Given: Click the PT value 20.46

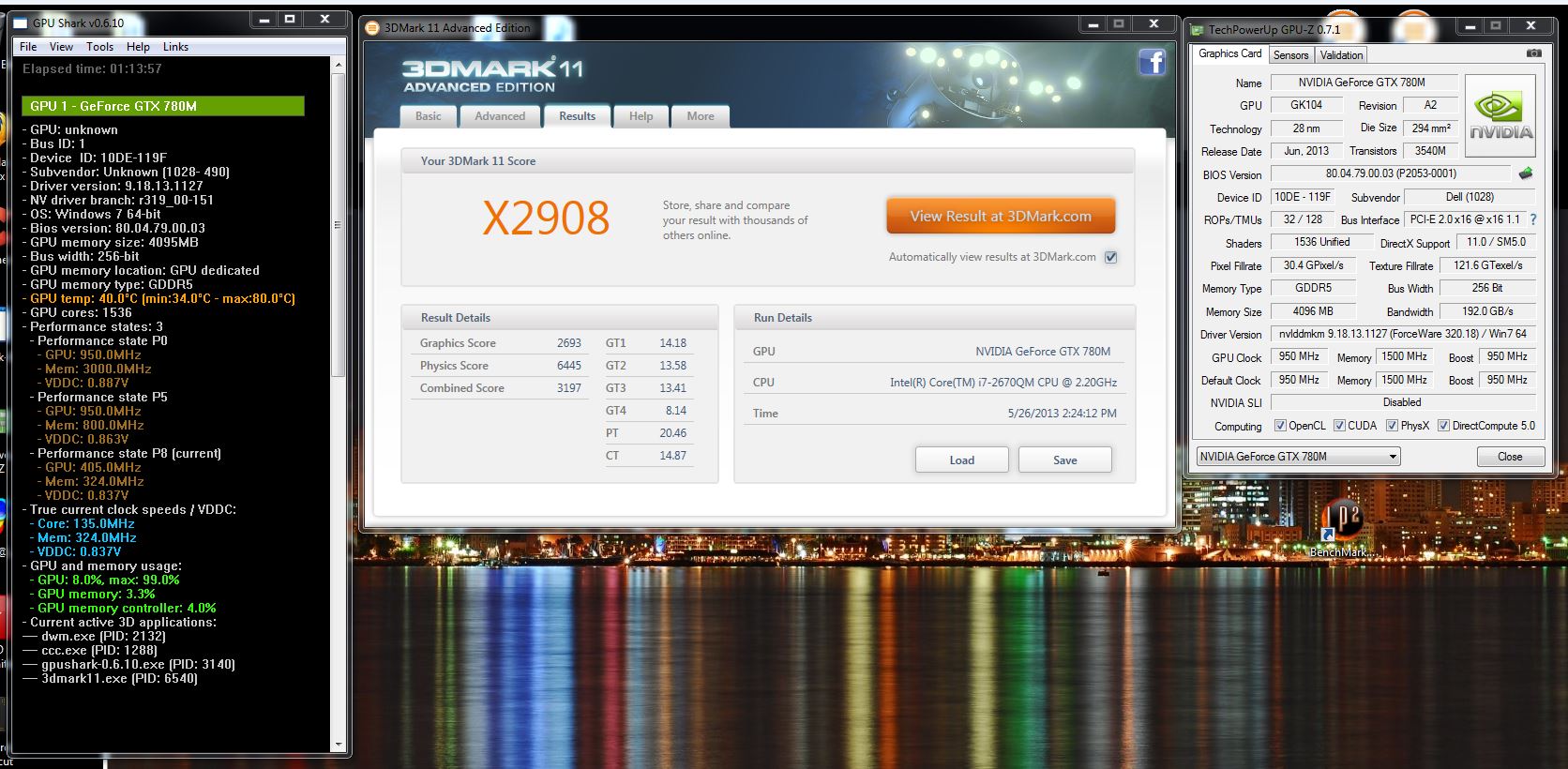Looking at the screenshot, I should pos(672,433).
